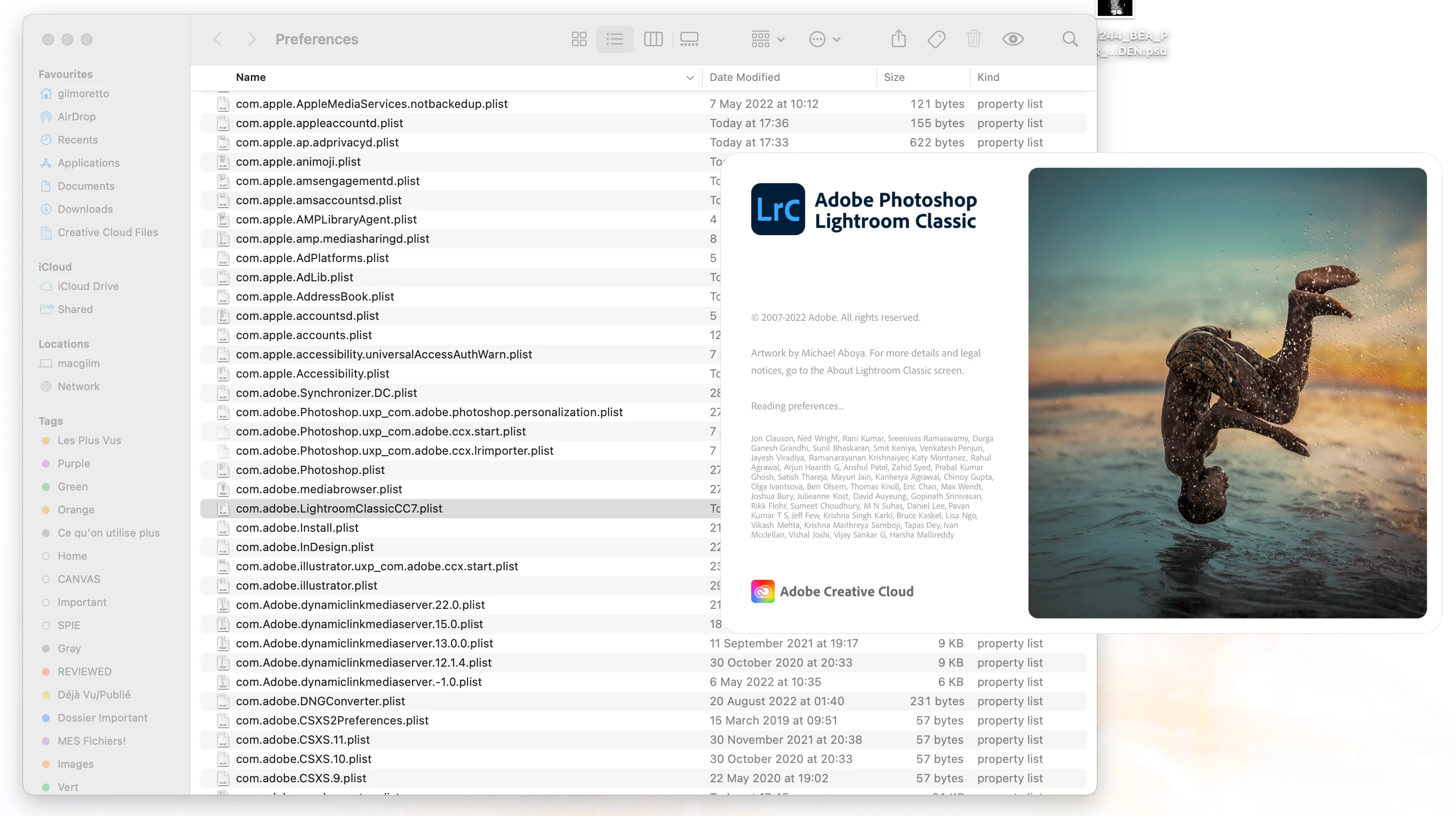The height and width of the screenshot is (816, 1456).
Task: Toggle Name column sort order chevron
Action: pyautogui.click(x=689, y=78)
